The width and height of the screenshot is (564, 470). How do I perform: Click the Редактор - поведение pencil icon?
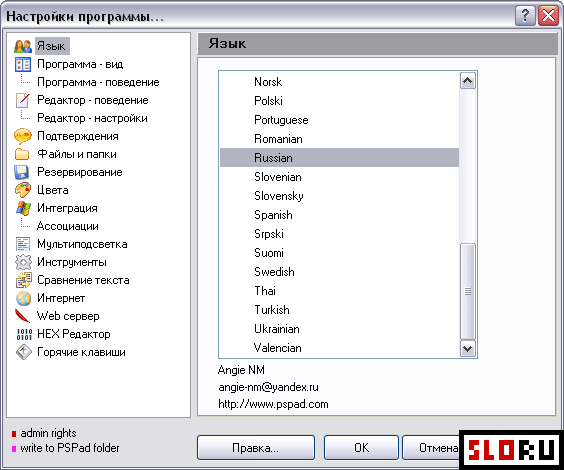23,100
